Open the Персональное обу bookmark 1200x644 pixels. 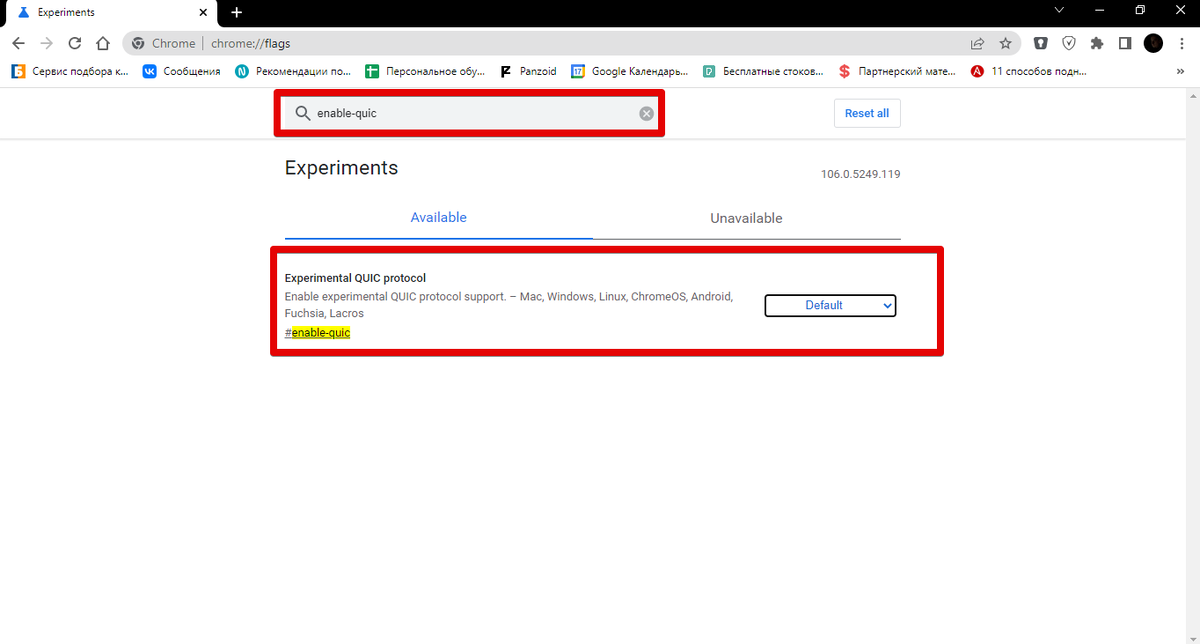pos(425,71)
